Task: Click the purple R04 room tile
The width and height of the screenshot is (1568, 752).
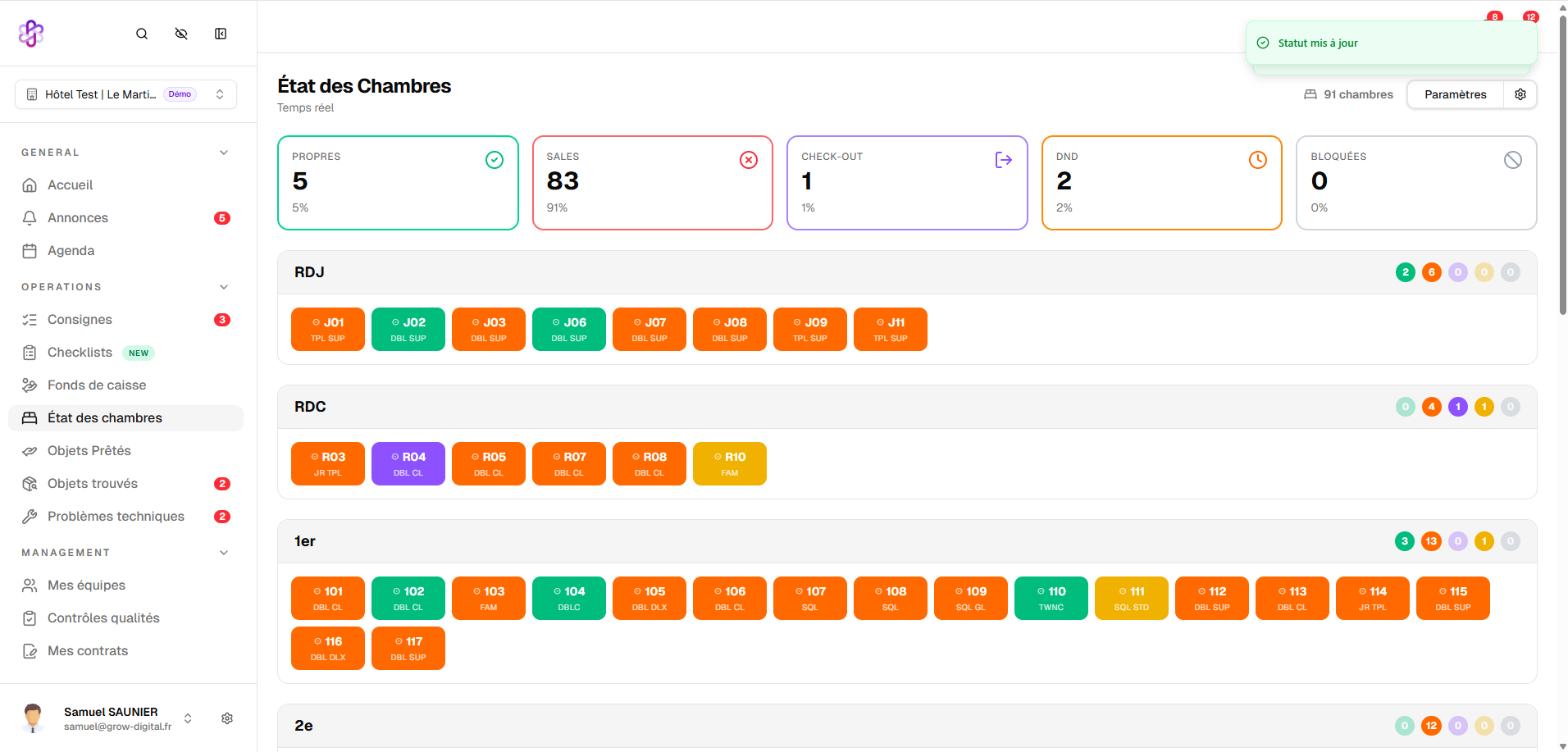Action: click(408, 464)
